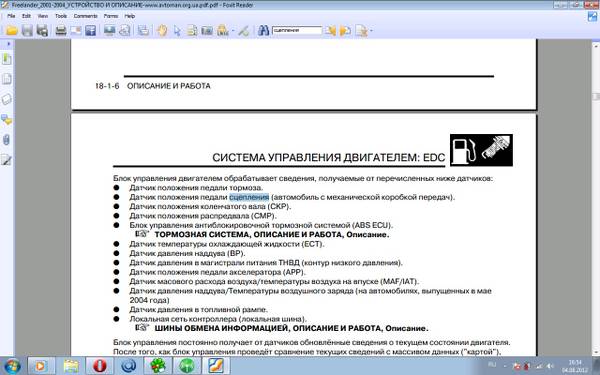Open Windows Media Player from taskbar

point(41,365)
